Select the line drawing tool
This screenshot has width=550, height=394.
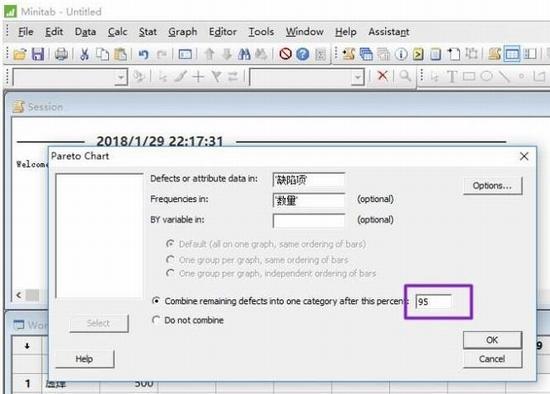[x=504, y=76]
